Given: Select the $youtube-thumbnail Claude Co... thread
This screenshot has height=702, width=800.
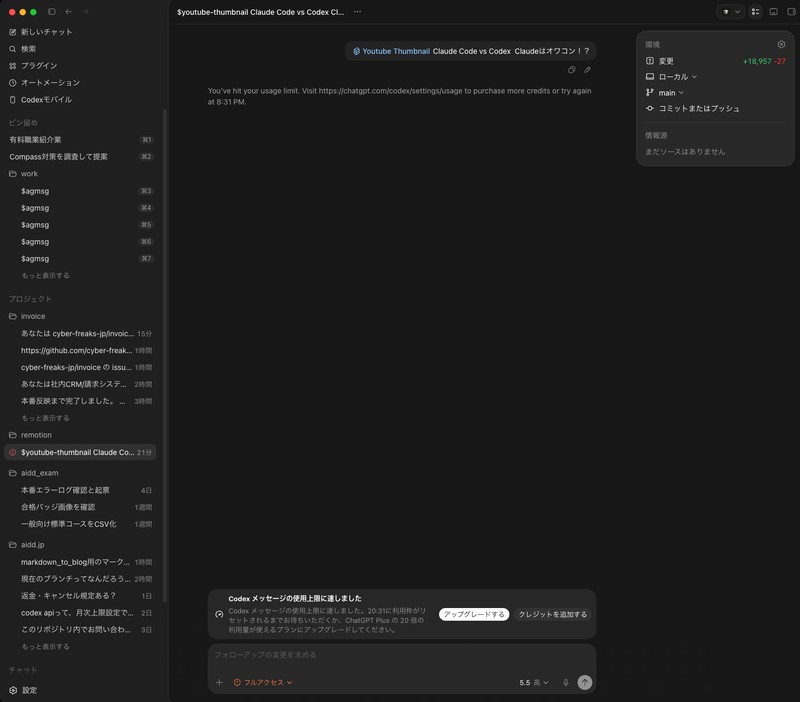Looking at the screenshot, I should 81,452.
